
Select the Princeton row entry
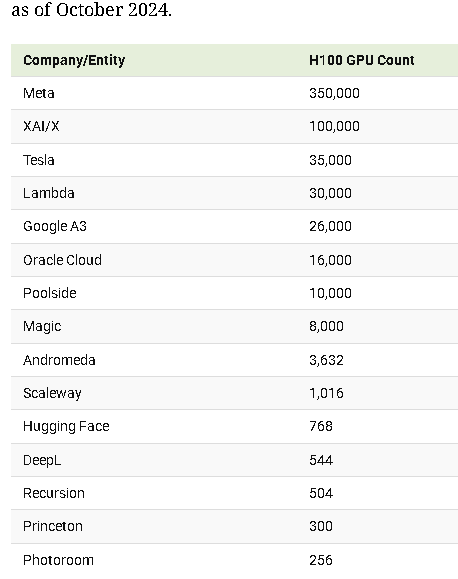(53, 527)
